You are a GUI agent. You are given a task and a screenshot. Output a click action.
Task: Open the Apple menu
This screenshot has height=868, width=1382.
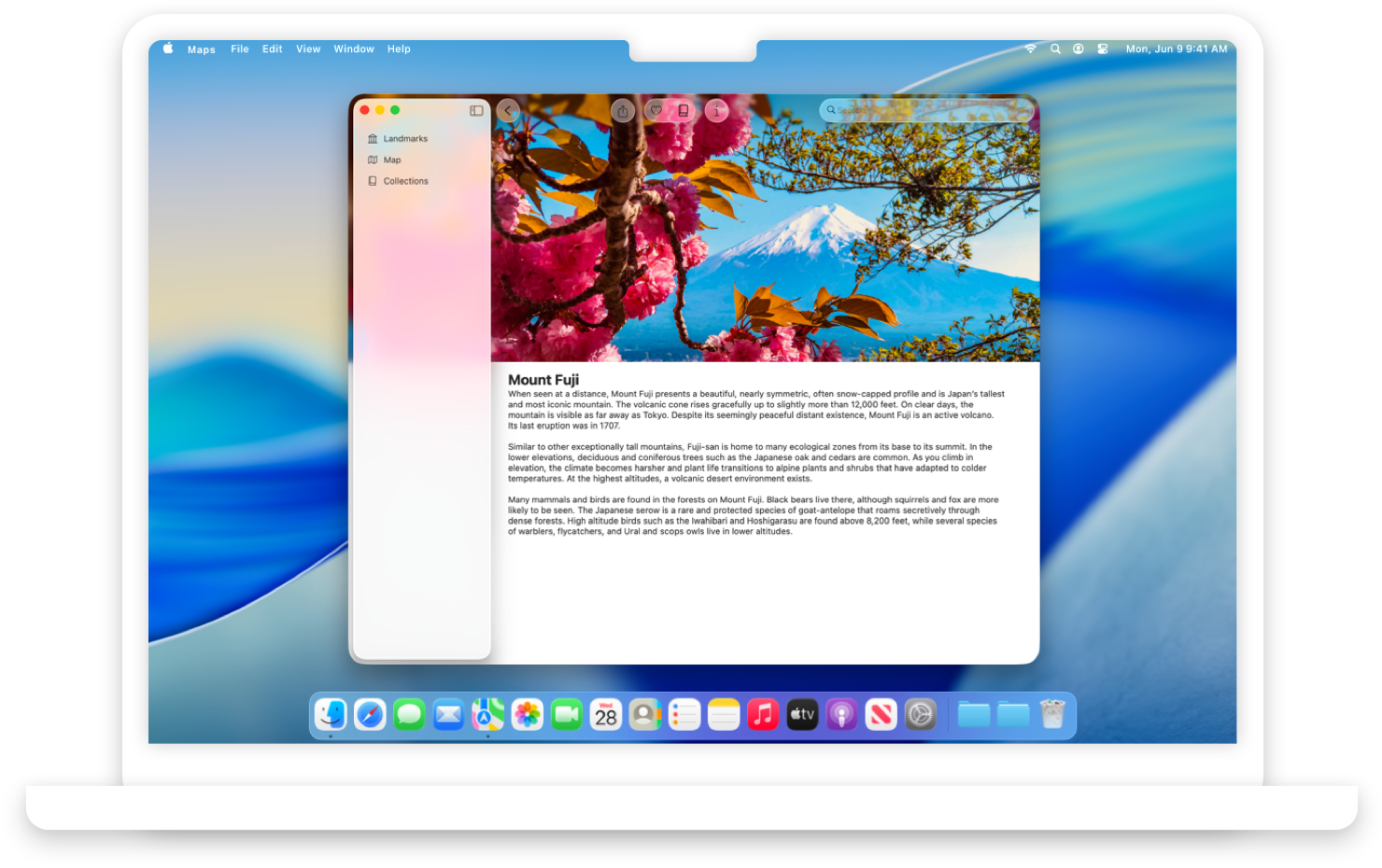(x=168, y=49)
